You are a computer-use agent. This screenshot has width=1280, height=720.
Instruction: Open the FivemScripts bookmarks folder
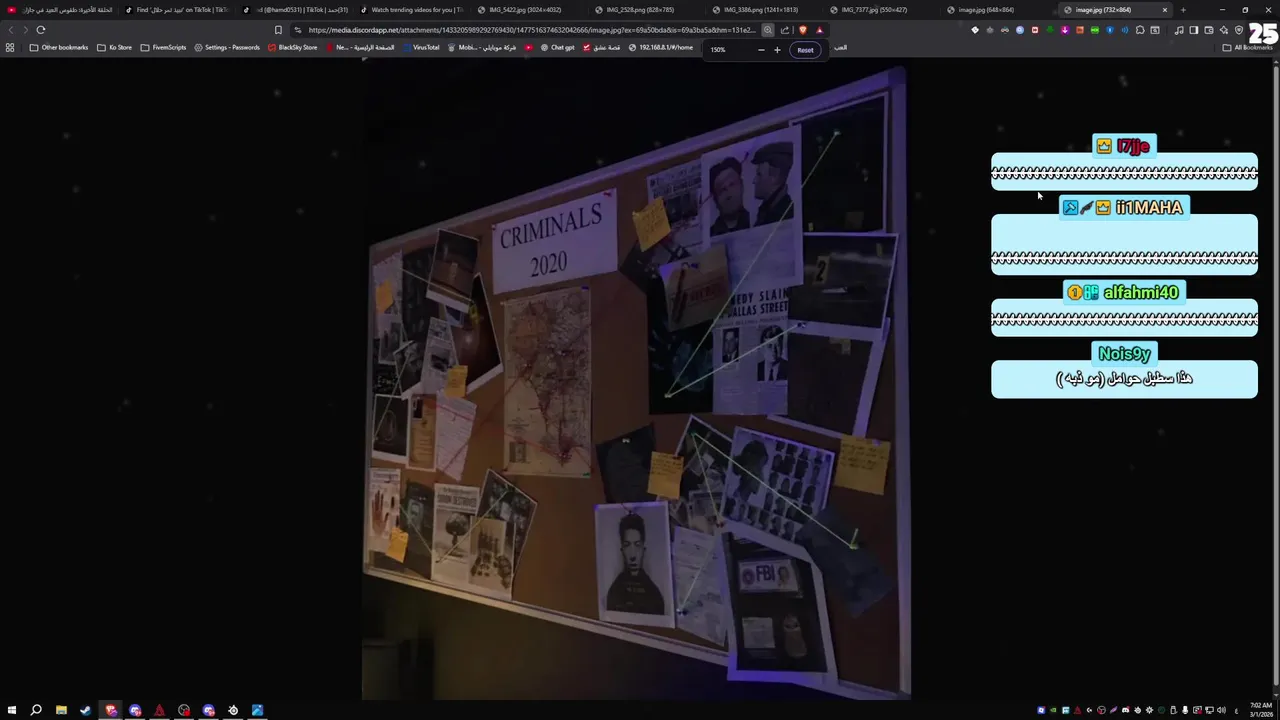pyautogui.click(x=163, y=47)
